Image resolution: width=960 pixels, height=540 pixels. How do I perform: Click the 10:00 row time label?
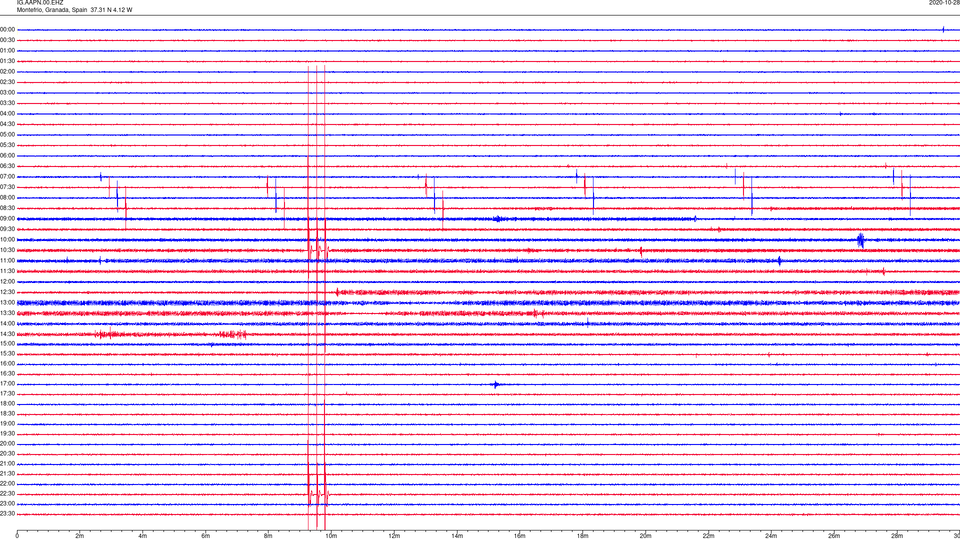pos(7,240)
